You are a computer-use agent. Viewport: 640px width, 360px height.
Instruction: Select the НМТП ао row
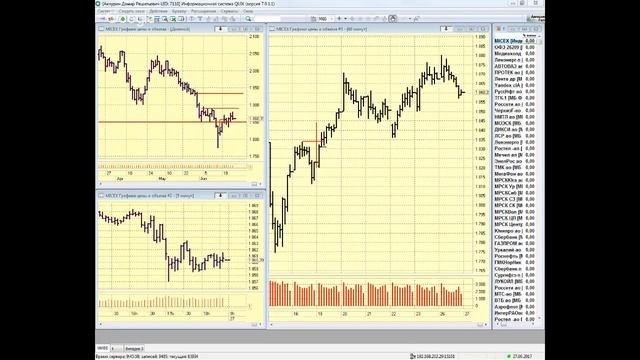[x=515, y=117]
